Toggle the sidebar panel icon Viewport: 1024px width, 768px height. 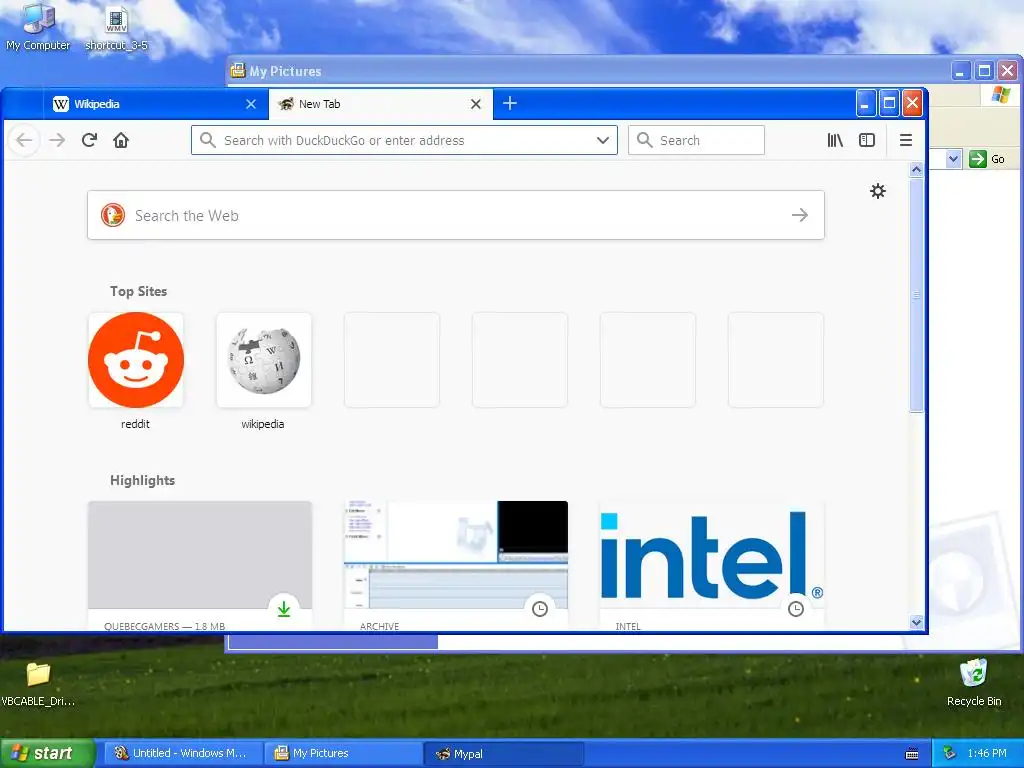(867, 140)
